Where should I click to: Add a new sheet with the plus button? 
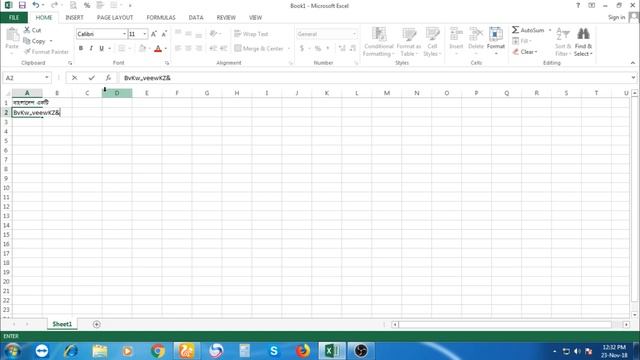pyautogui.click(x=96, y=324)
